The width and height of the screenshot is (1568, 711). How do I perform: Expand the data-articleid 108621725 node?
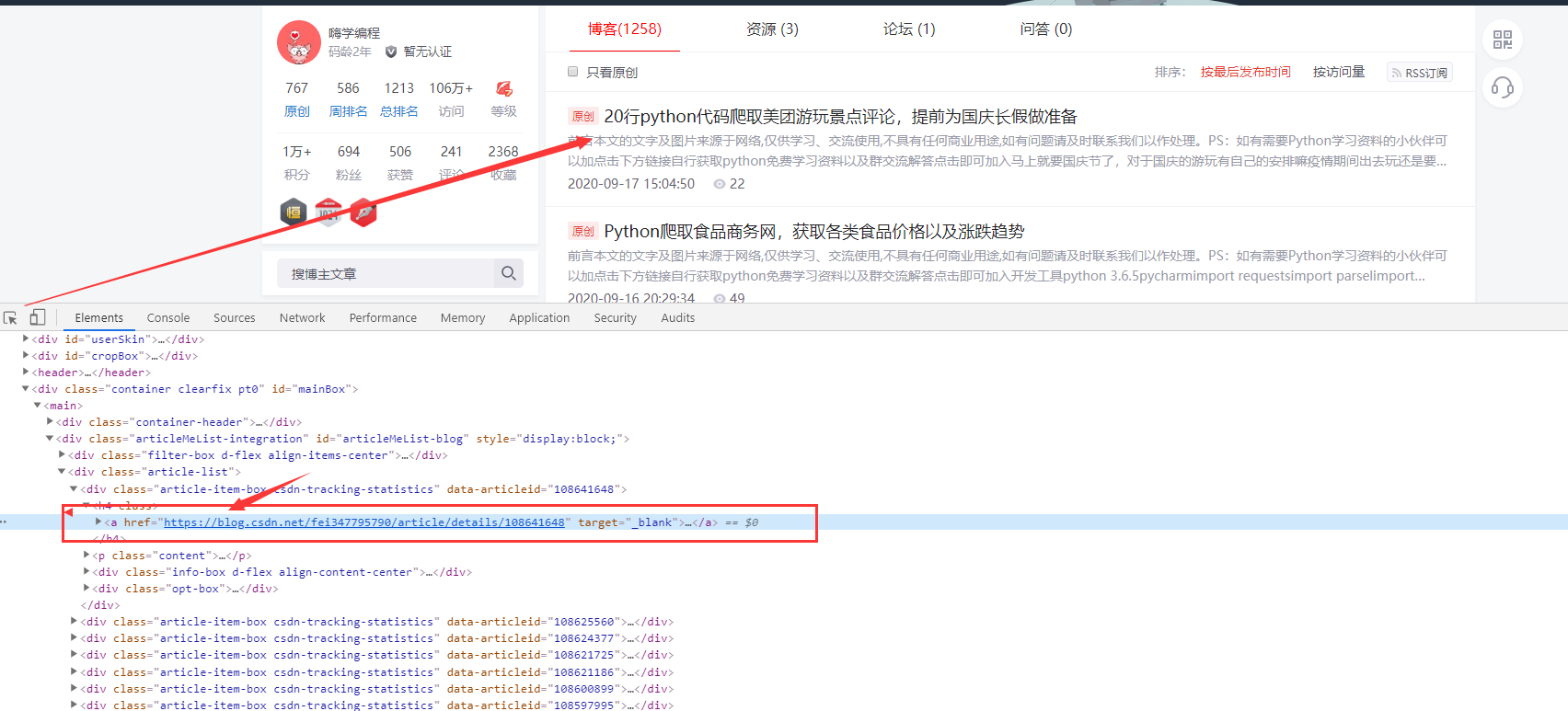pyautogui.click(x=74, y=655)
